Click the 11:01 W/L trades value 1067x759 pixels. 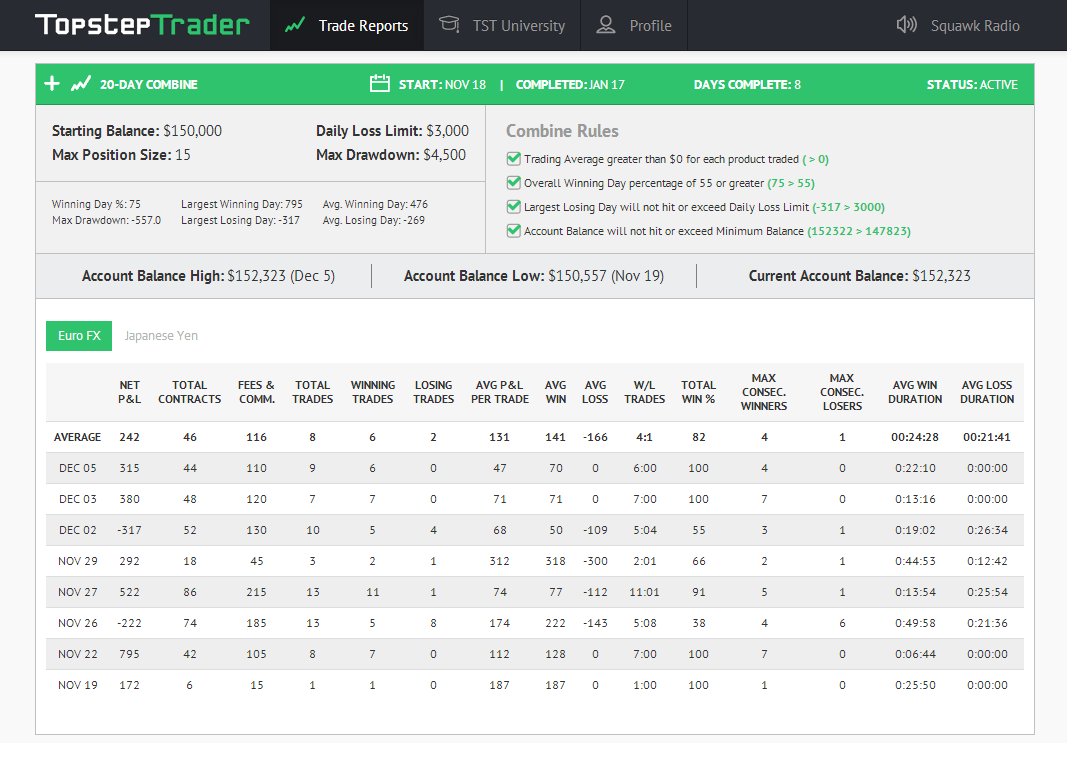(x=644, y=592)
